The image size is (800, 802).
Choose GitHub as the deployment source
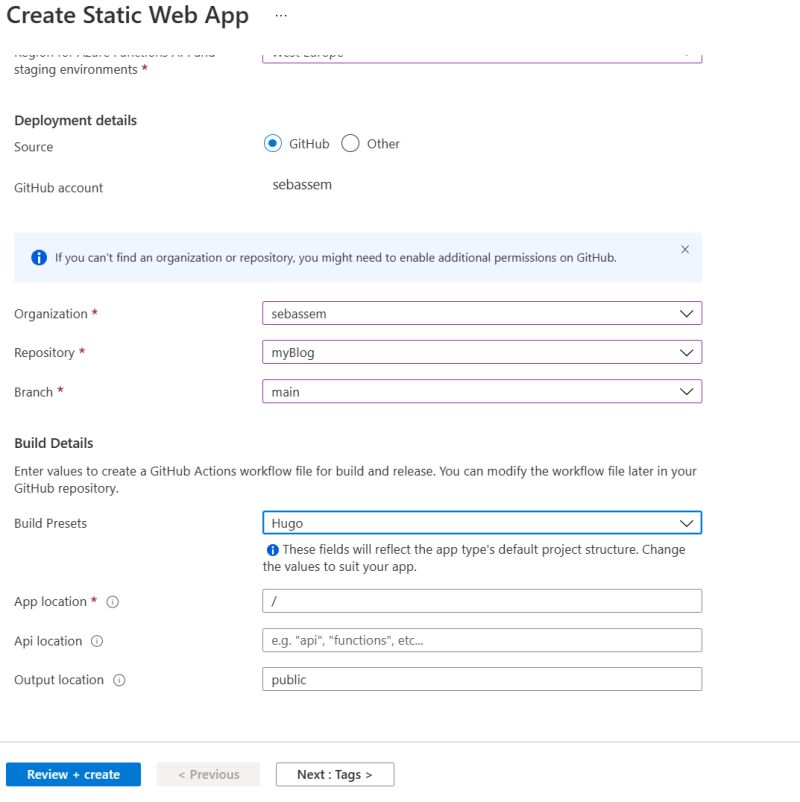pos(272,143)
